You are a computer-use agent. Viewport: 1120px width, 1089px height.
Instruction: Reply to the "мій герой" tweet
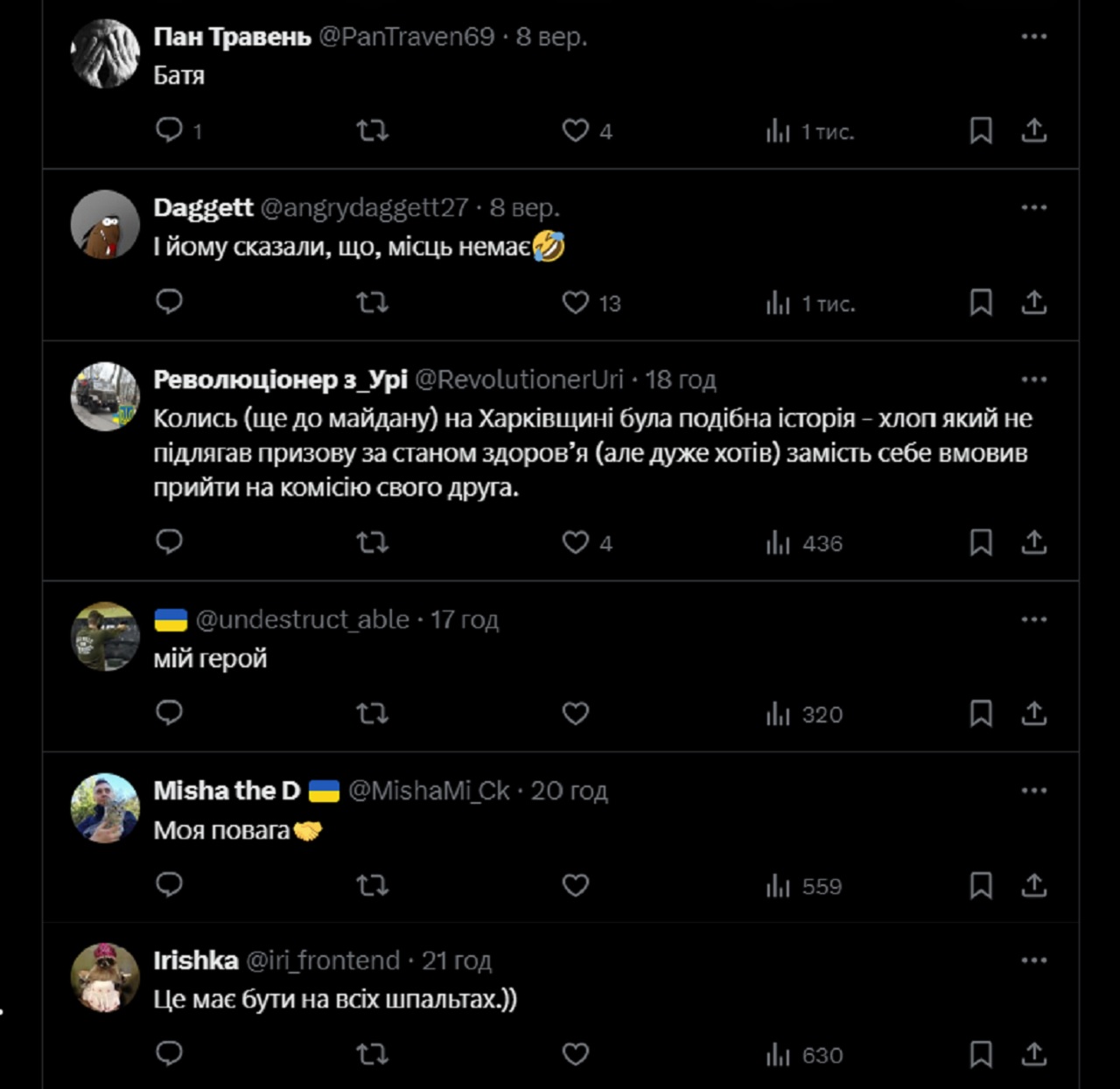point(169,713)
